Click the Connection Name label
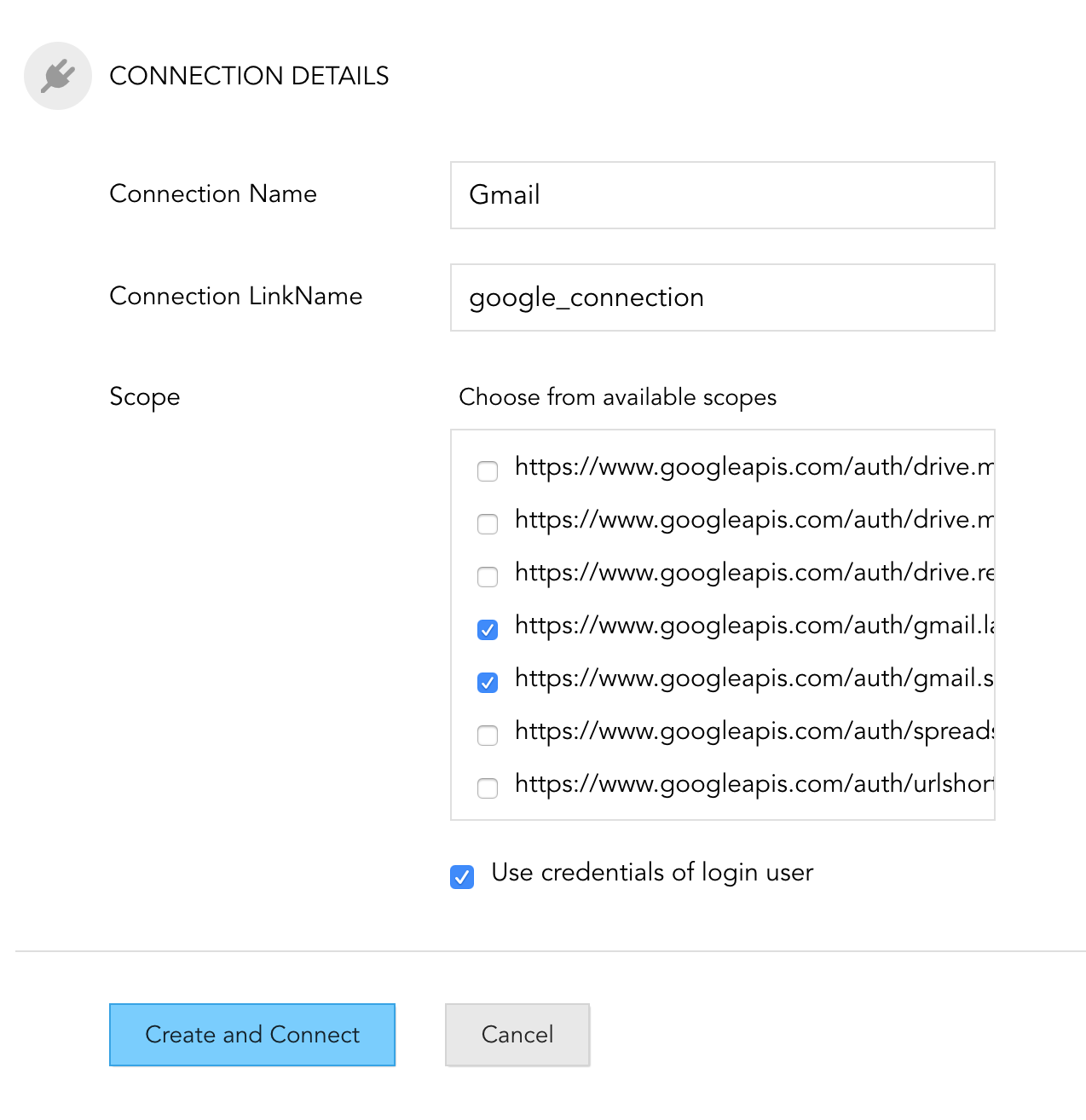Viewport: 1086px width, 1120px height. point(213,193)
